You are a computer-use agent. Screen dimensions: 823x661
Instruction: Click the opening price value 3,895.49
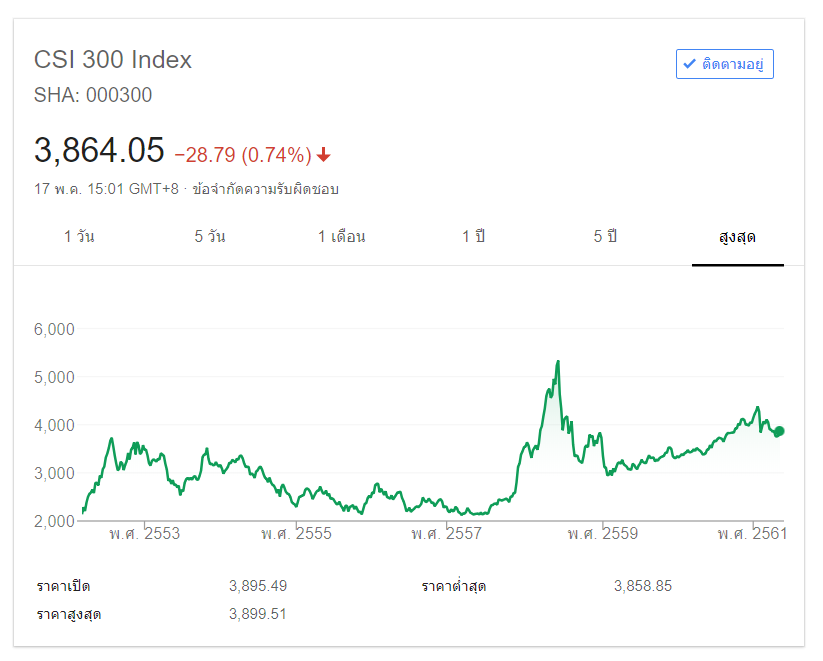(258, 586)
